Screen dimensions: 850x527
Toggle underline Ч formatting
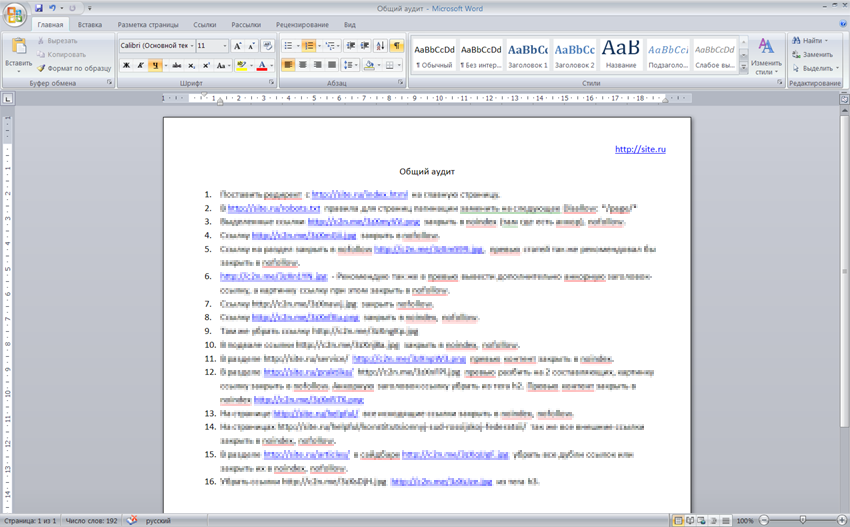[x=155, y=65]
